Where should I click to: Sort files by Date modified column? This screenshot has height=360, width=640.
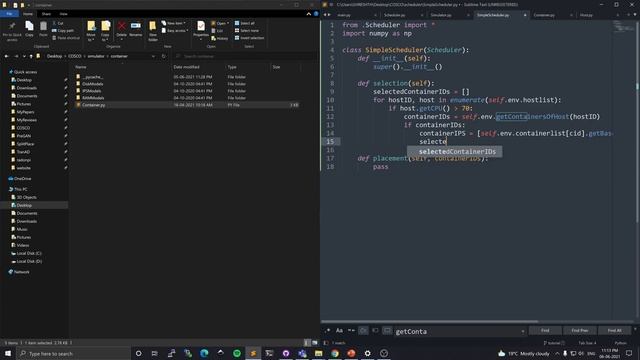[x=186, y=67]
